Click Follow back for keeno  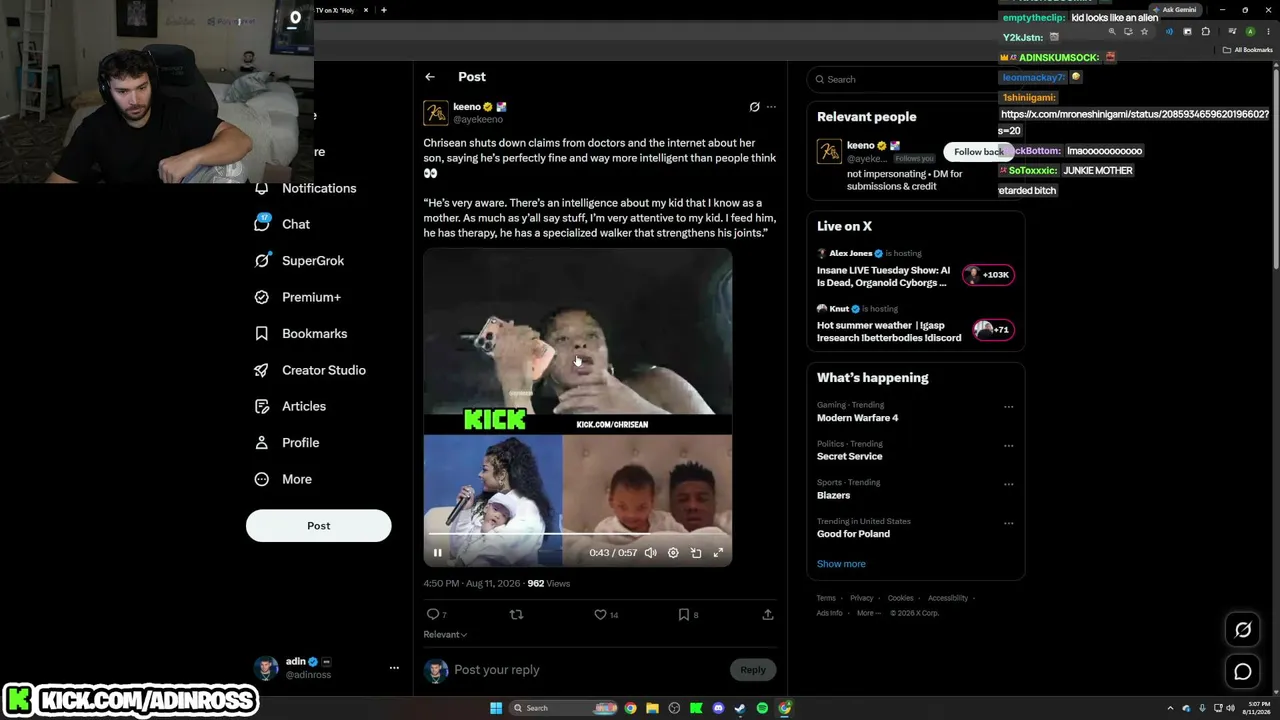tap(978, 152)
